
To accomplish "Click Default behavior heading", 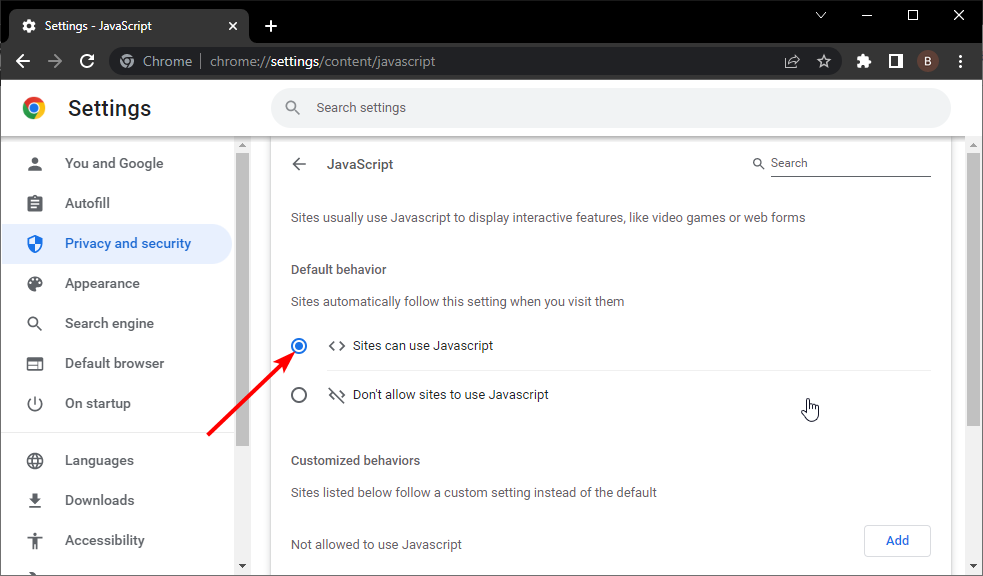I will point(339,270).
